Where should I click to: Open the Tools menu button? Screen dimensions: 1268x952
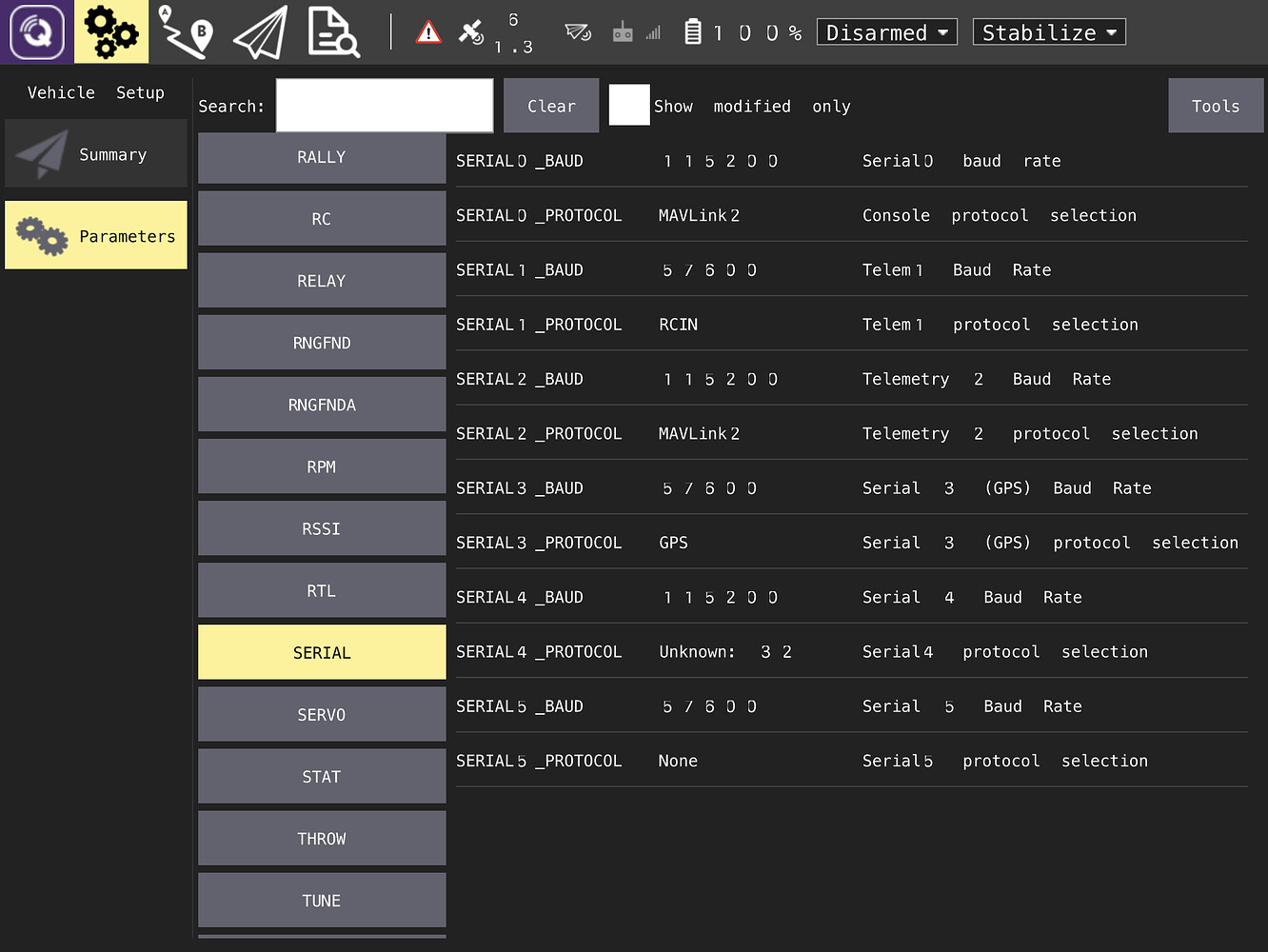point(1216,106)
